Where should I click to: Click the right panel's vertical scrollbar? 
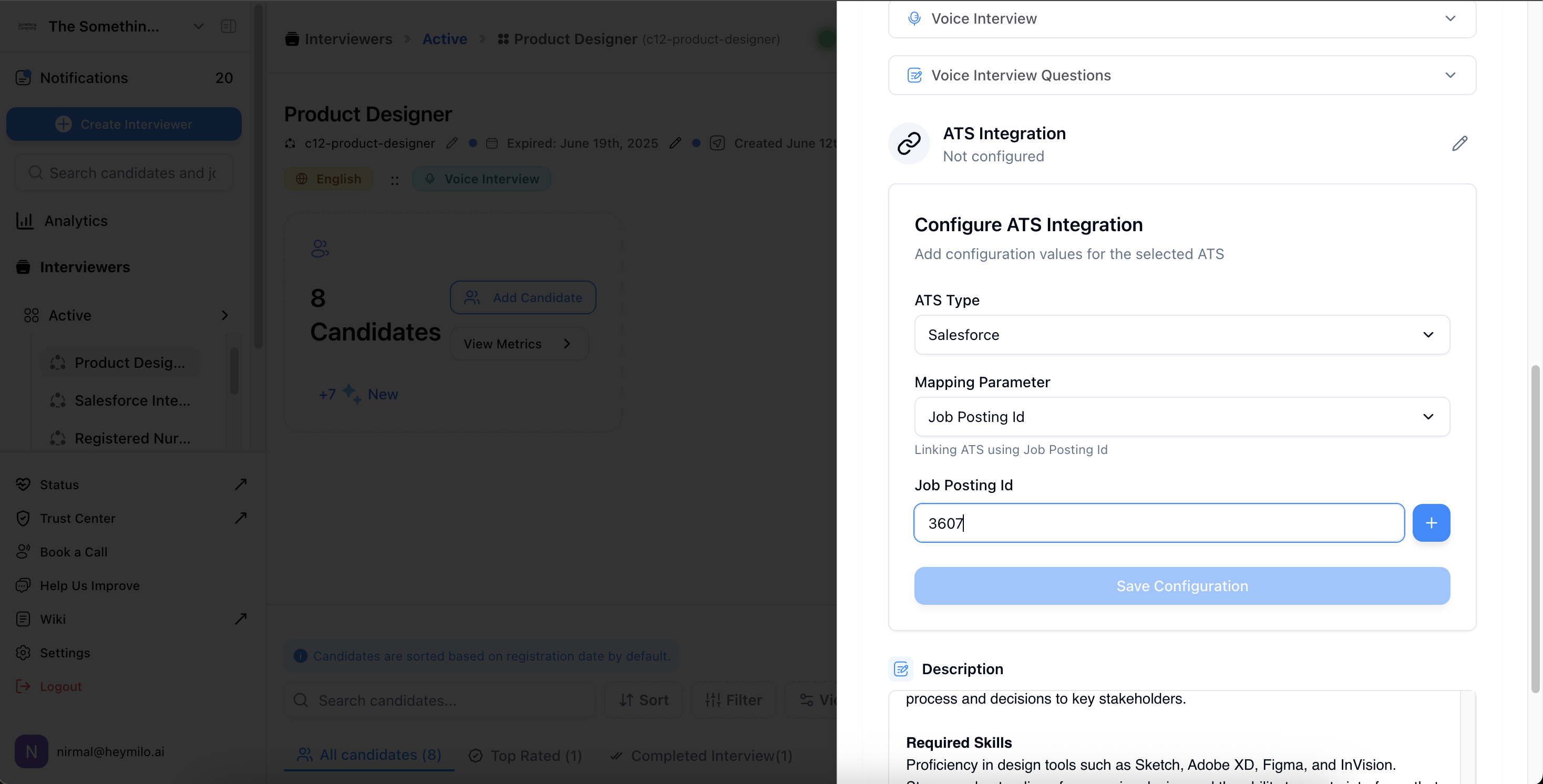pyautogui.click(x=1535, y=527)
